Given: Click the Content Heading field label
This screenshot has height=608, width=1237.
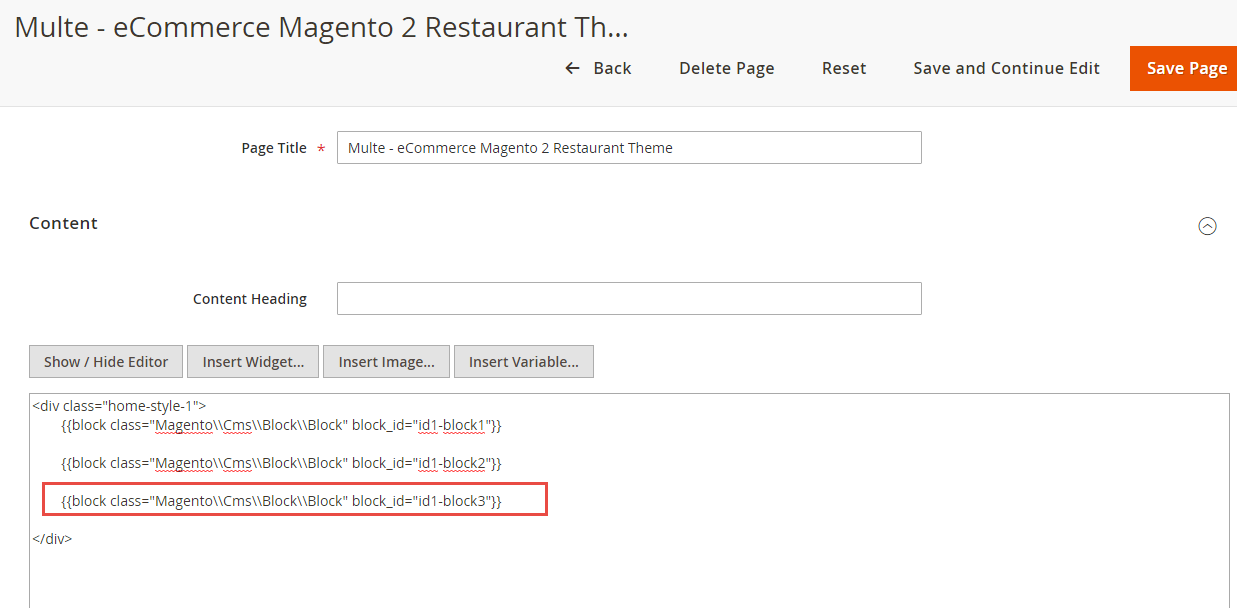Looking at the screenshot, I should point(249,299).
